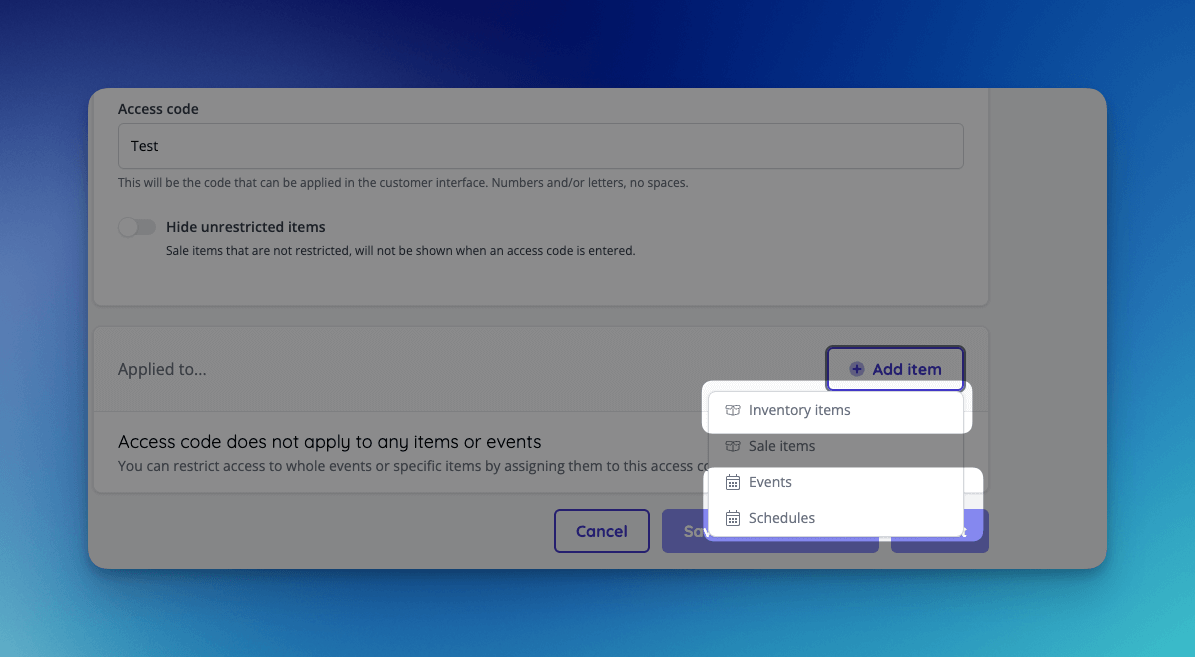
Task: Click the Cancel button
Action: point(601,531)
